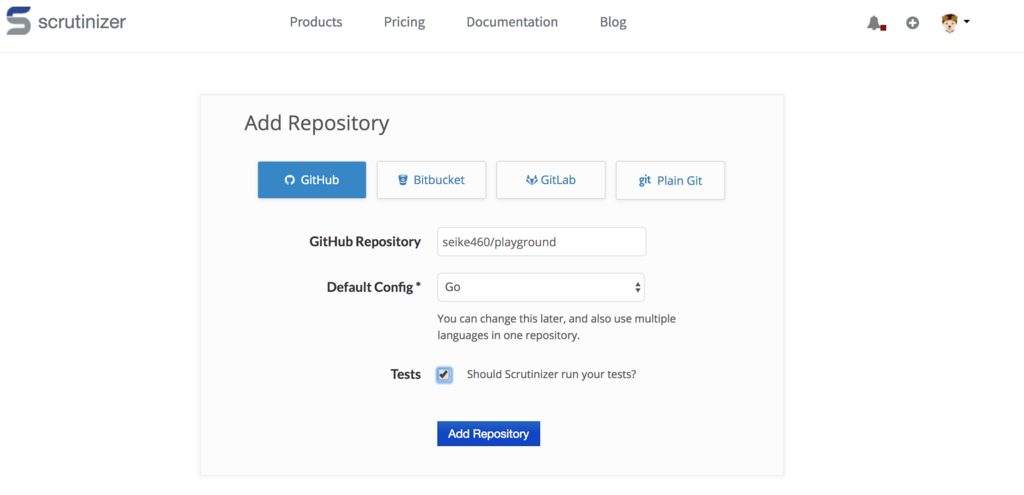
Task: Visit the Blog page
Action: (613, 22)
